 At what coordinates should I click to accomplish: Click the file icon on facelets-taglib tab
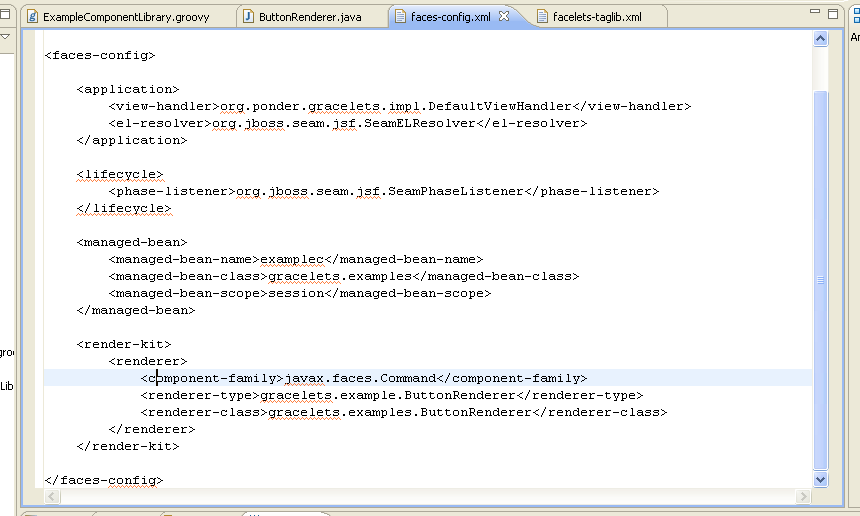click(542, 17)
